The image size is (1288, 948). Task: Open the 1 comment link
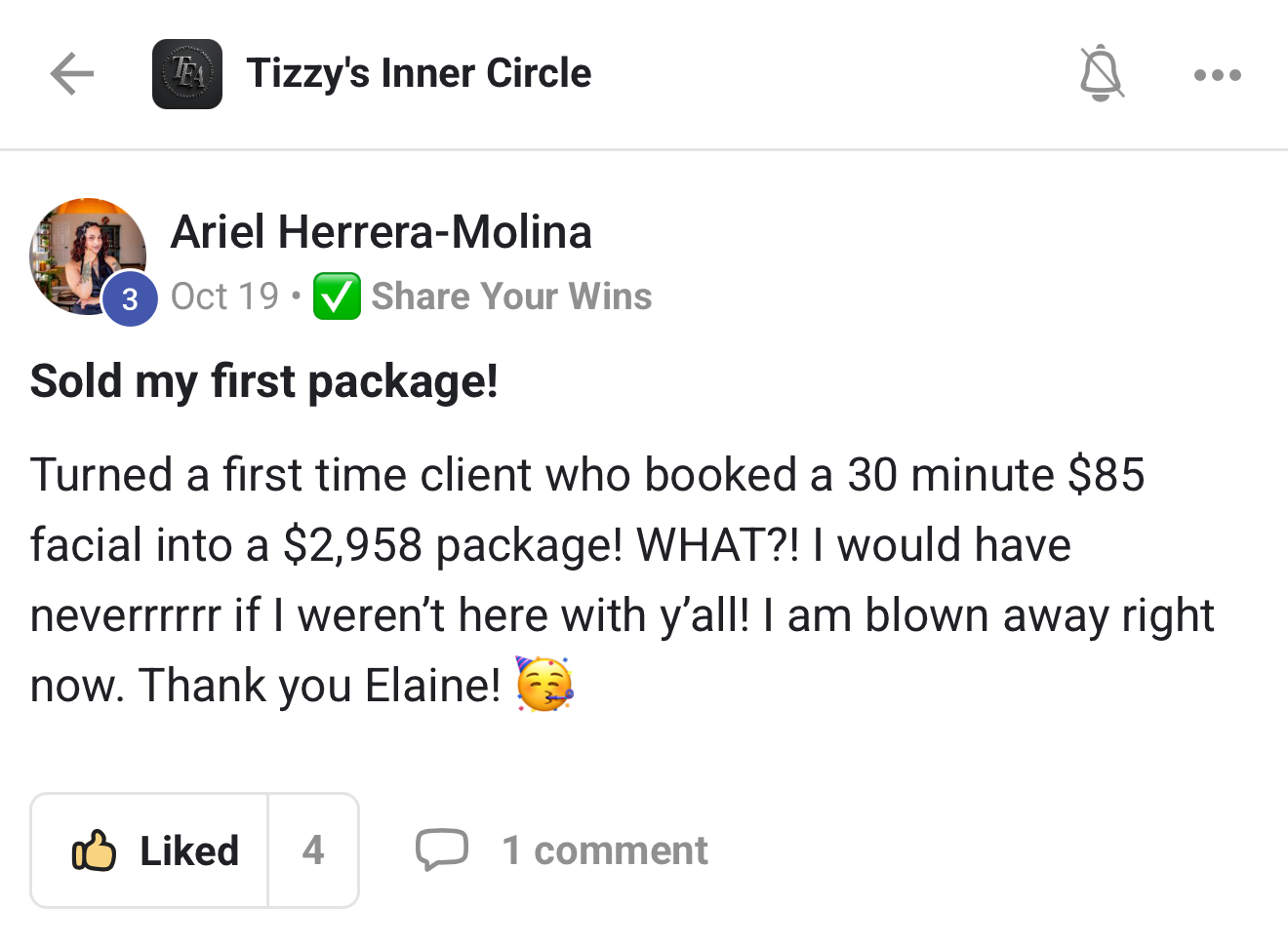[605, 850]
